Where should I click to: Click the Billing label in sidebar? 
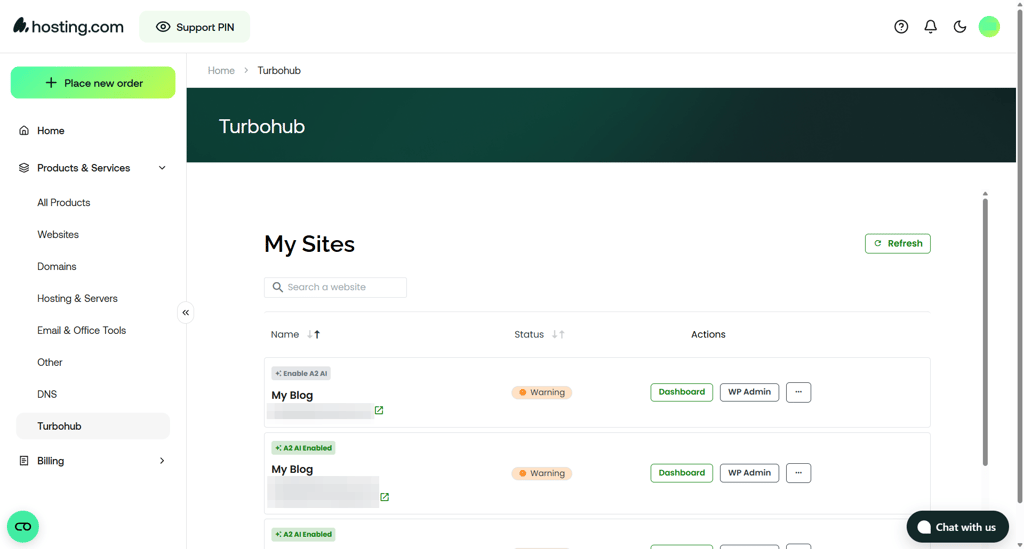point(50,461)
